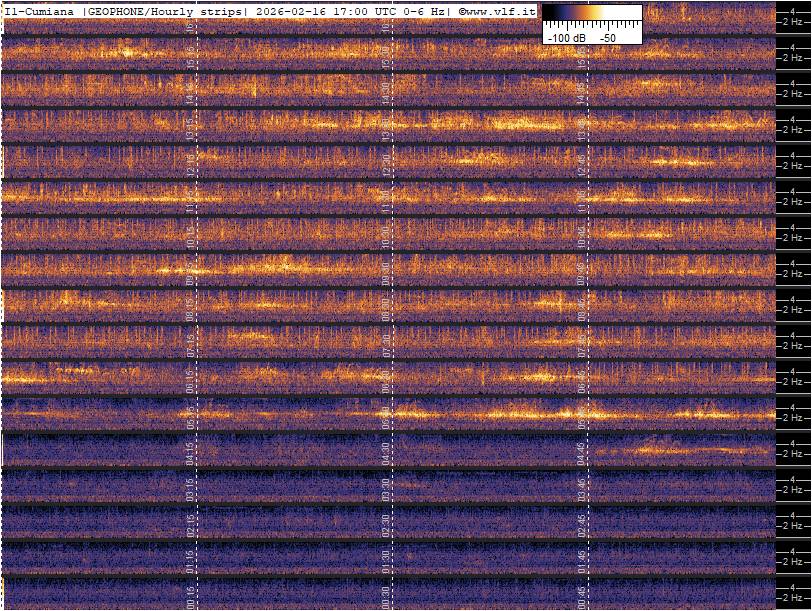812x611 pixels.
Task: Click the 01:30 time marker
Action: pyautogui.click(x=385, y=559)
